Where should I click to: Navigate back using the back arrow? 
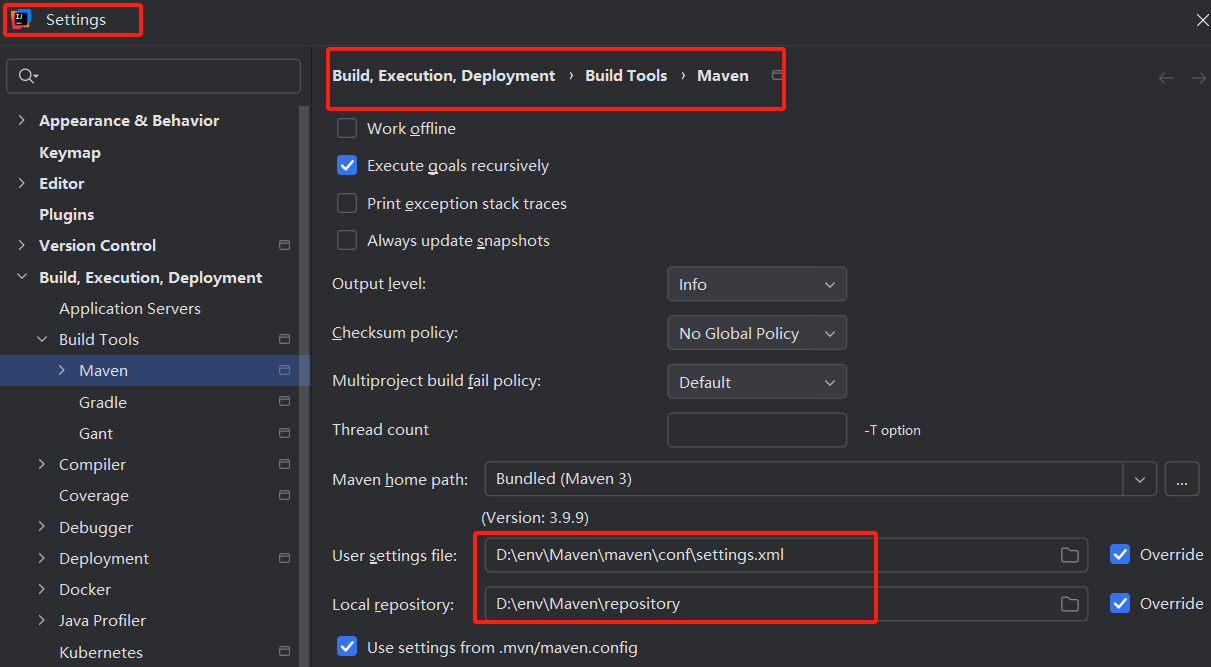click(1165, 77)
